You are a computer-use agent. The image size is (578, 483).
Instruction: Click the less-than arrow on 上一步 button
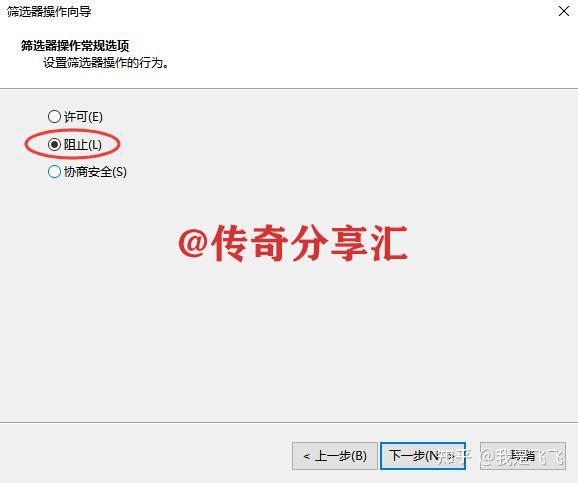point(306,456)
